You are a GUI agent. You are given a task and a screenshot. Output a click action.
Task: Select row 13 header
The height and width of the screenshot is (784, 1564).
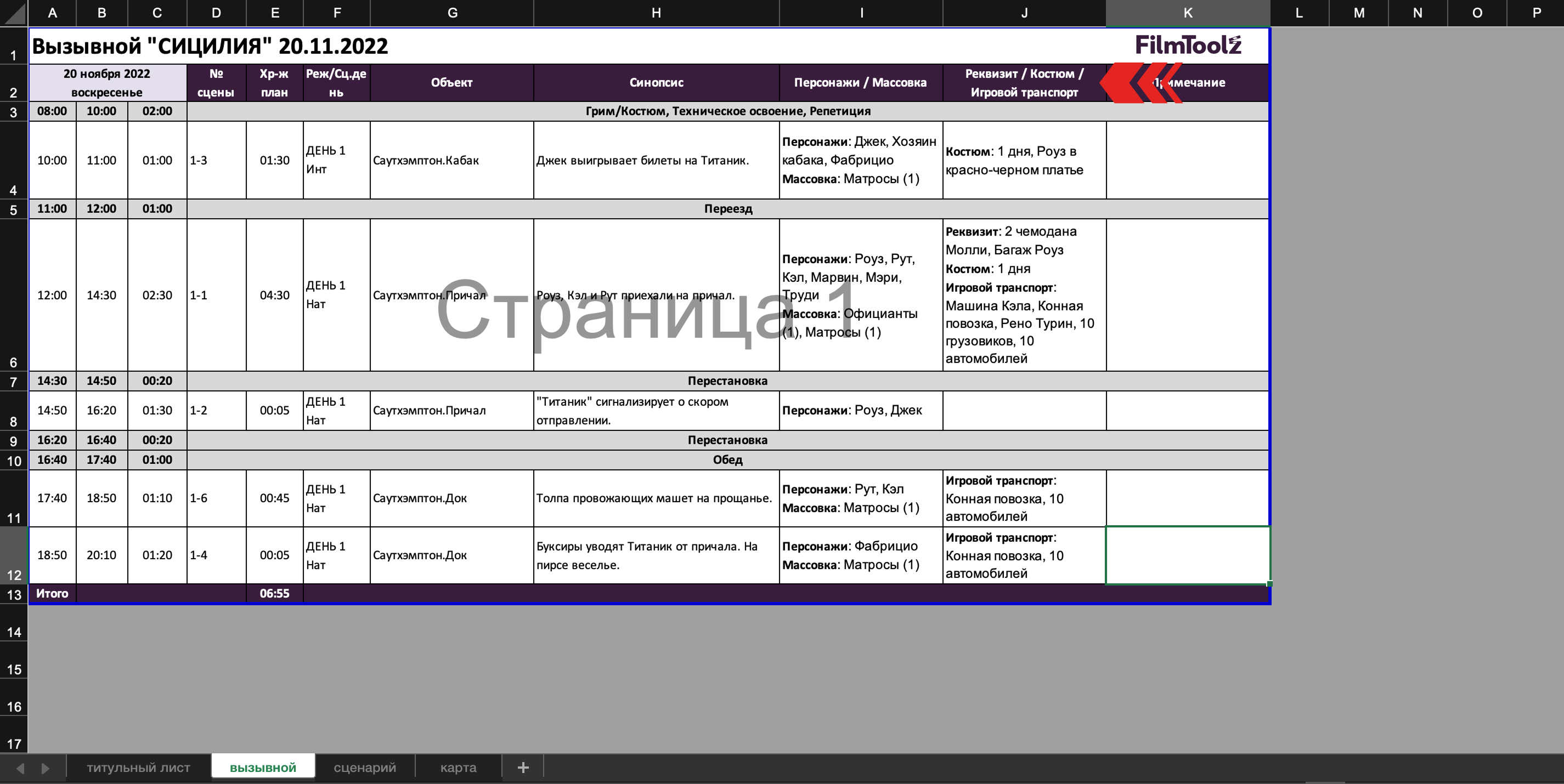point(13,593)
